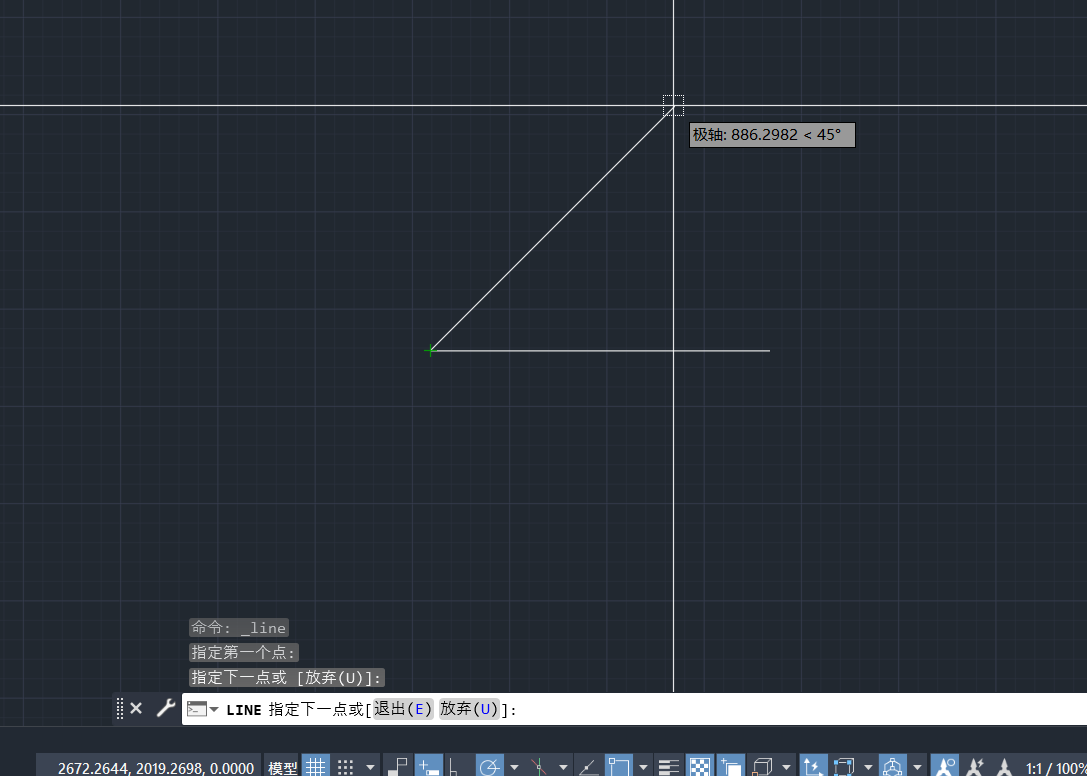
Task: Click the object snap tracking icon
Action: (589, 767)
